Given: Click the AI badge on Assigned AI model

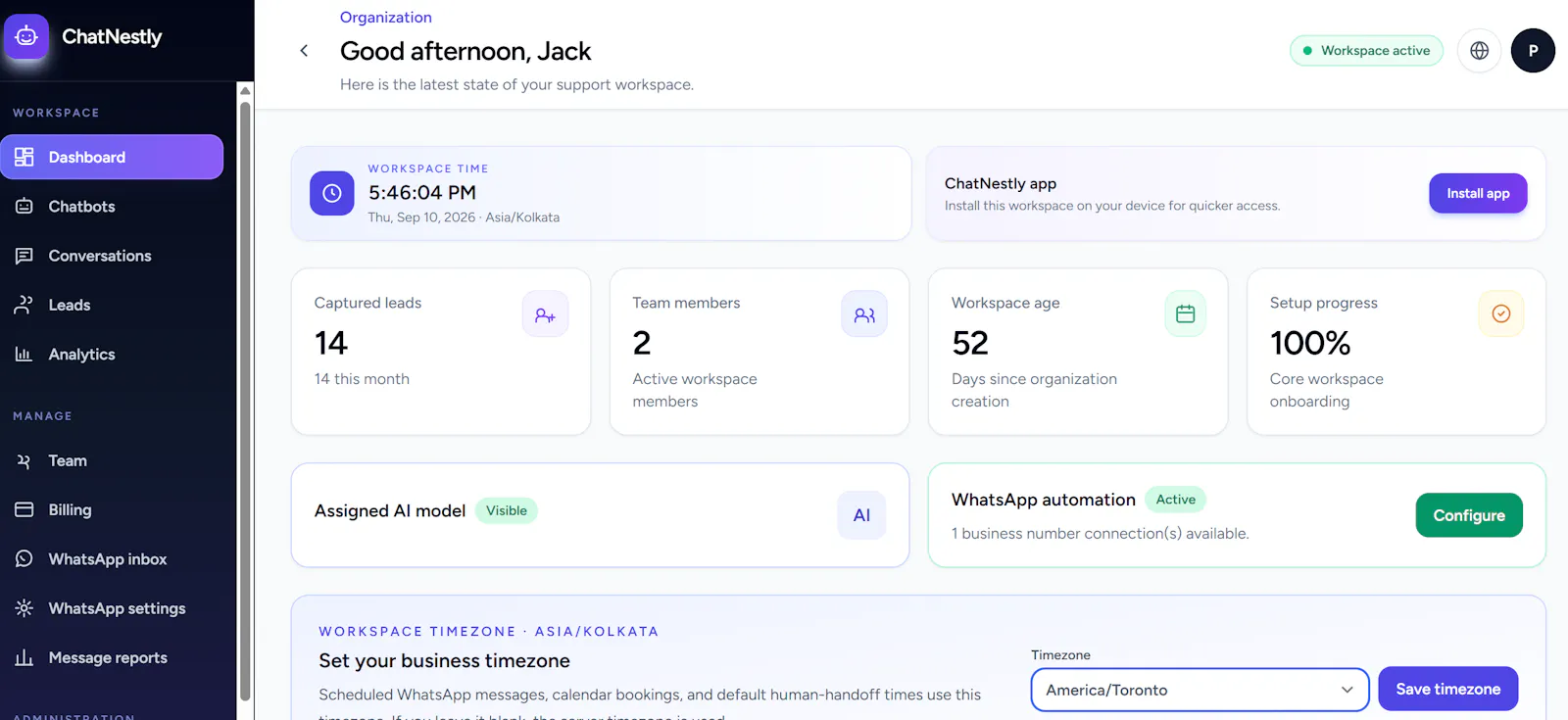Looking at the screenshot, I should coord(861,515).
